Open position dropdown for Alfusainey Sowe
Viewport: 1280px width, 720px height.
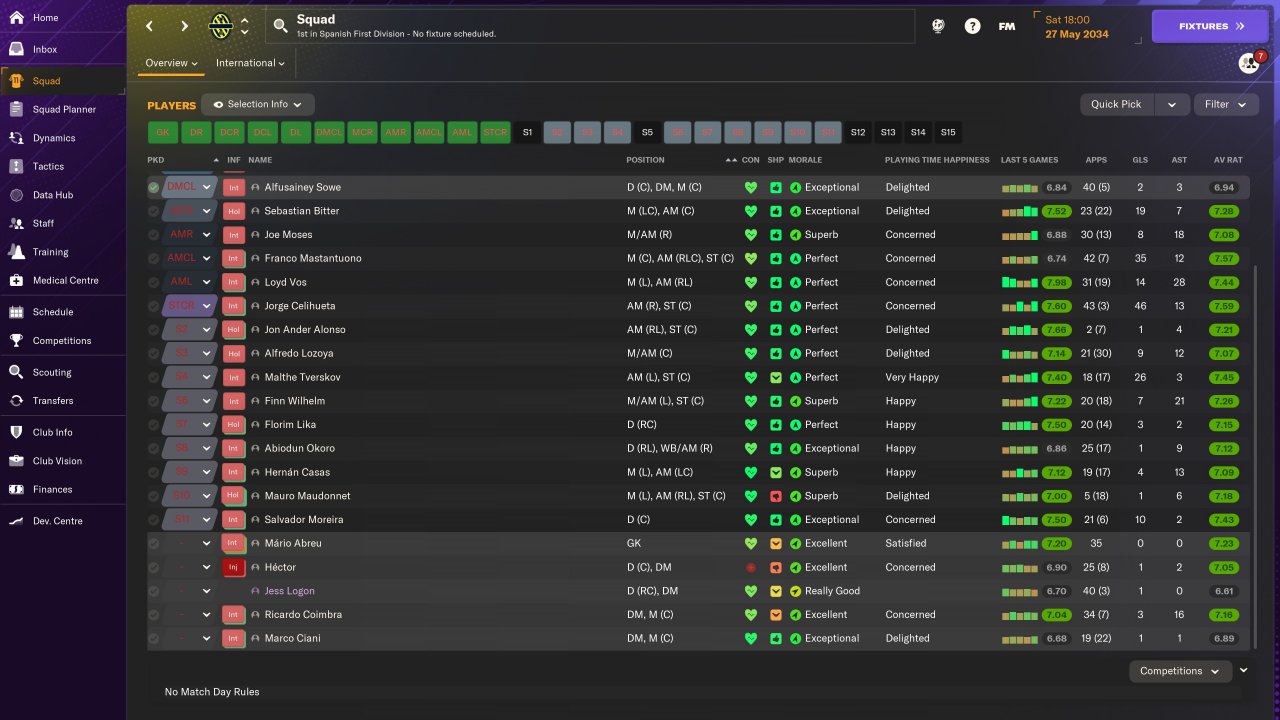(207, 187)
